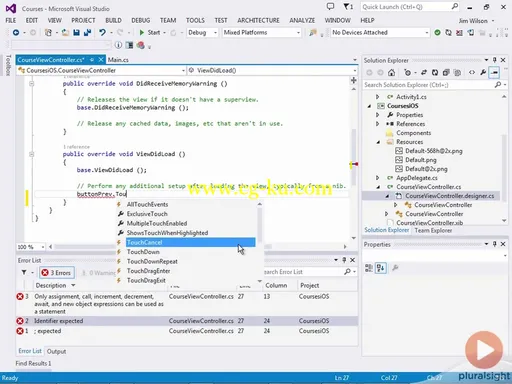Click the Description column header
This screenshot has width=512, height=384.
point(51,286)
